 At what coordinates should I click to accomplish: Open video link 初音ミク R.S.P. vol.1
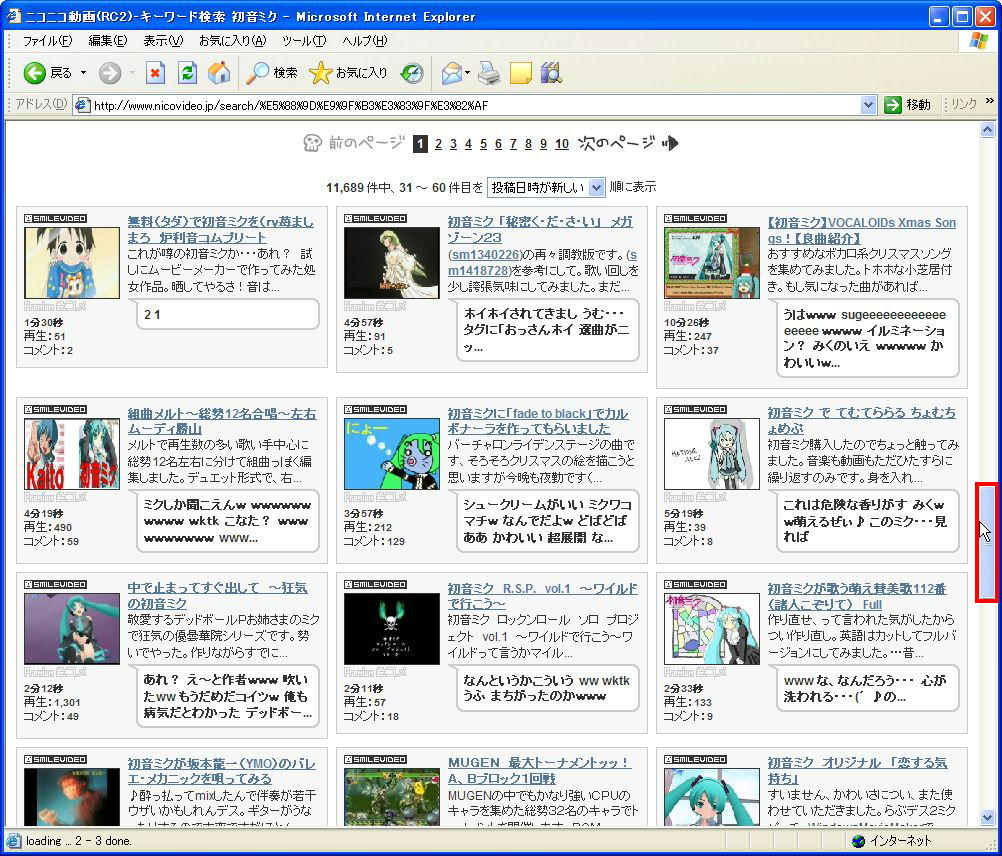click(543, 596)
